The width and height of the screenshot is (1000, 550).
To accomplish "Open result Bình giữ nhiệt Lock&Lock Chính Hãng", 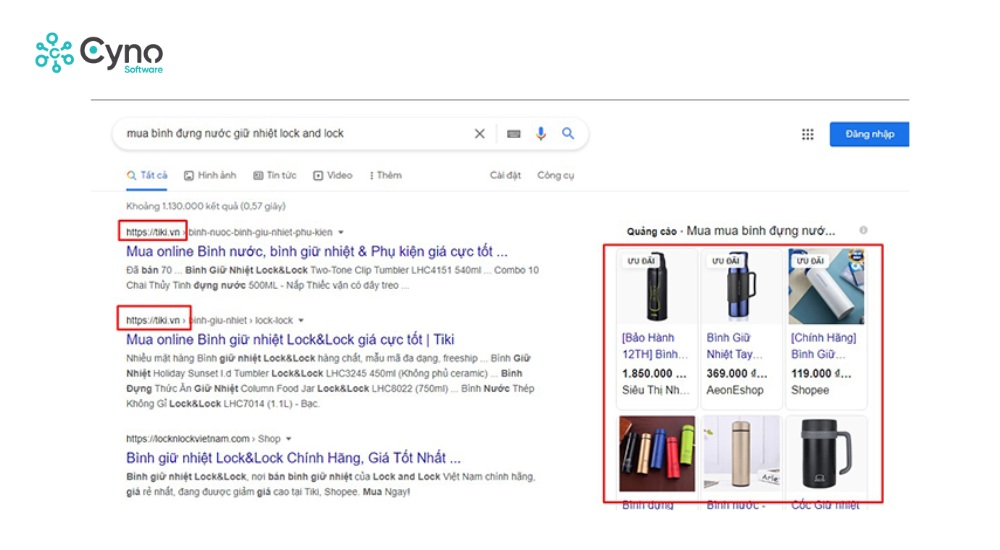I will point(293,458).
